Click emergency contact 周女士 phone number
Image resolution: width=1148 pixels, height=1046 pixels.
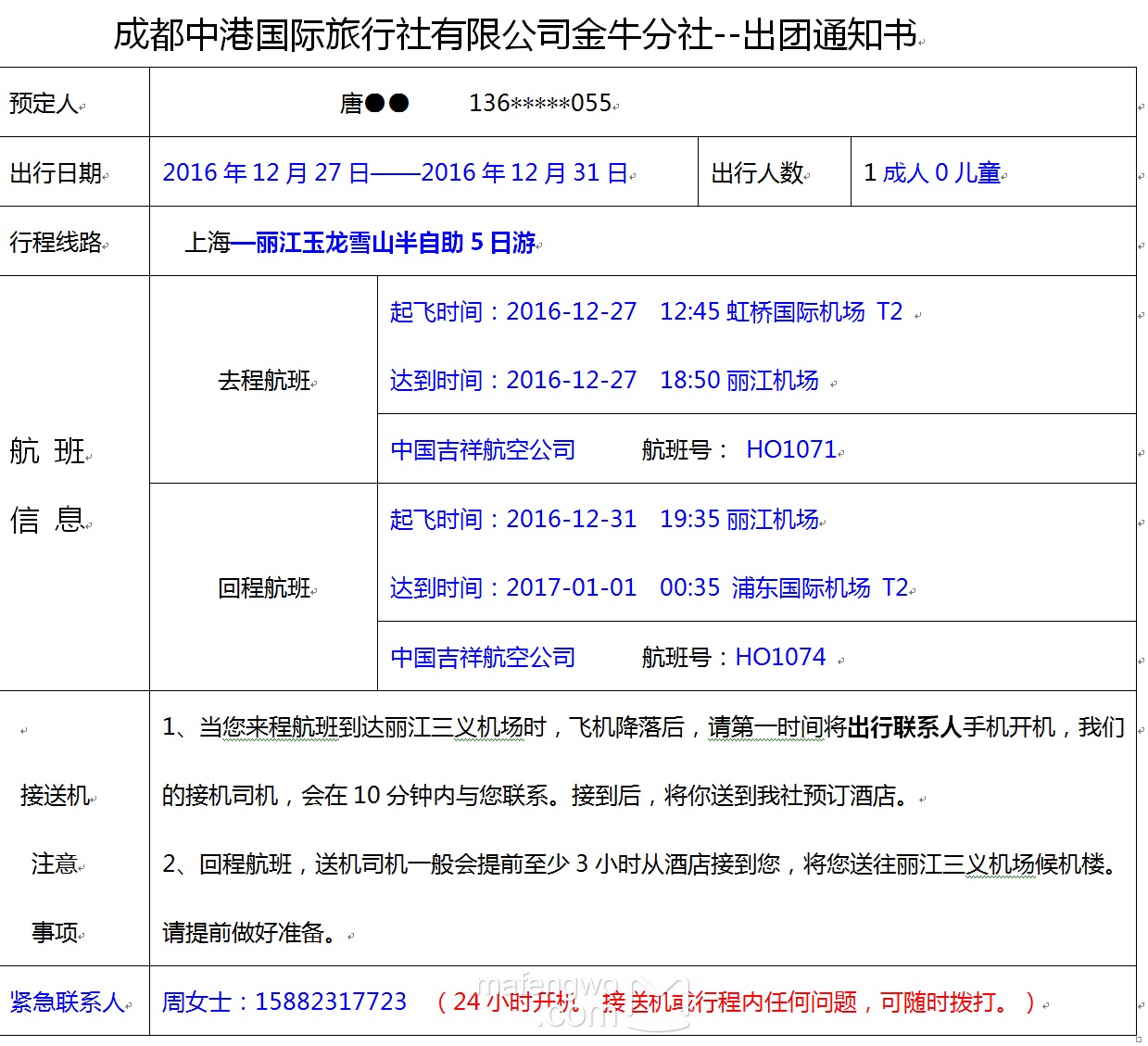[331, 1002]
